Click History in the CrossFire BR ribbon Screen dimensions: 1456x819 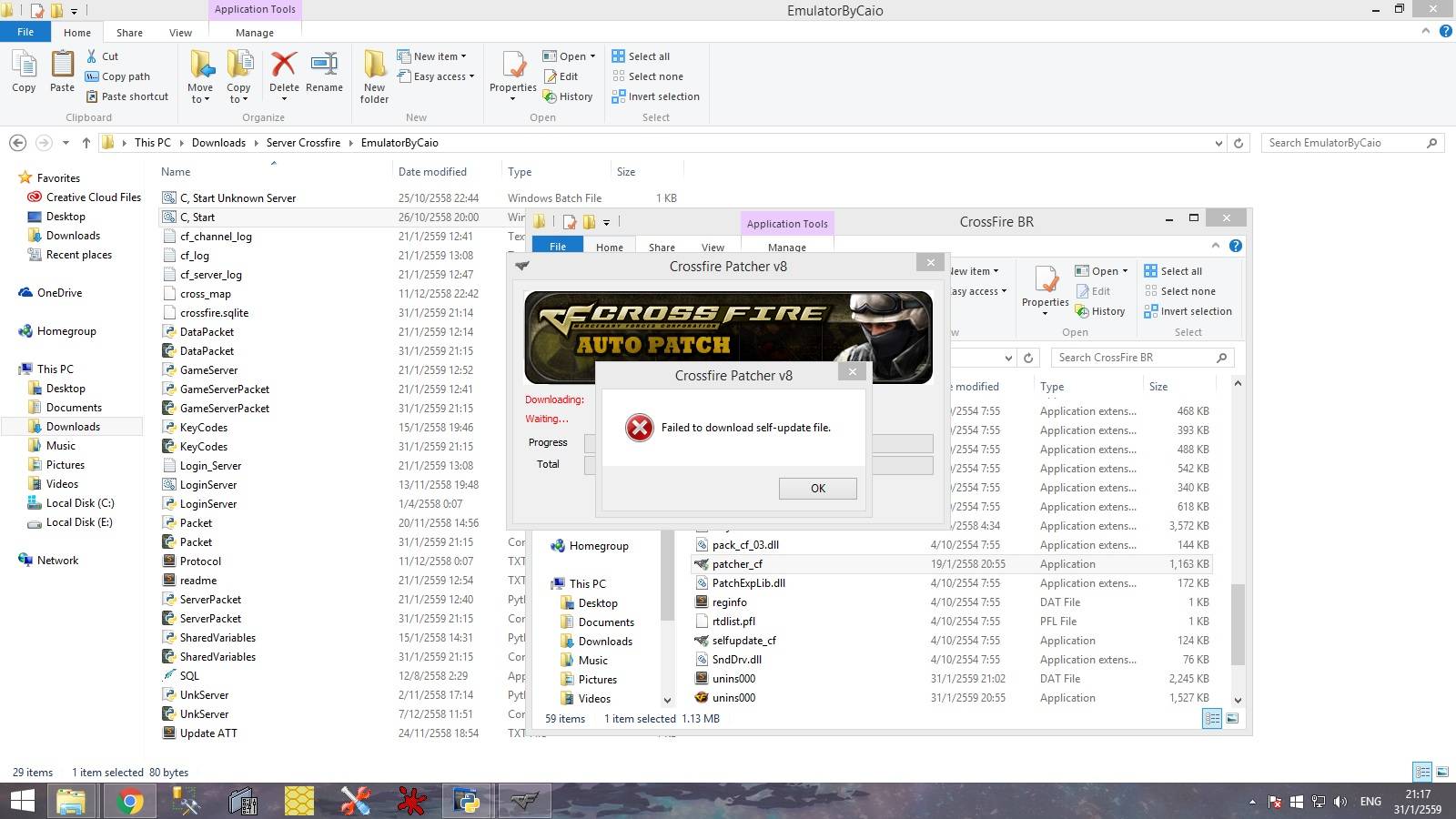pos(1099,311)
